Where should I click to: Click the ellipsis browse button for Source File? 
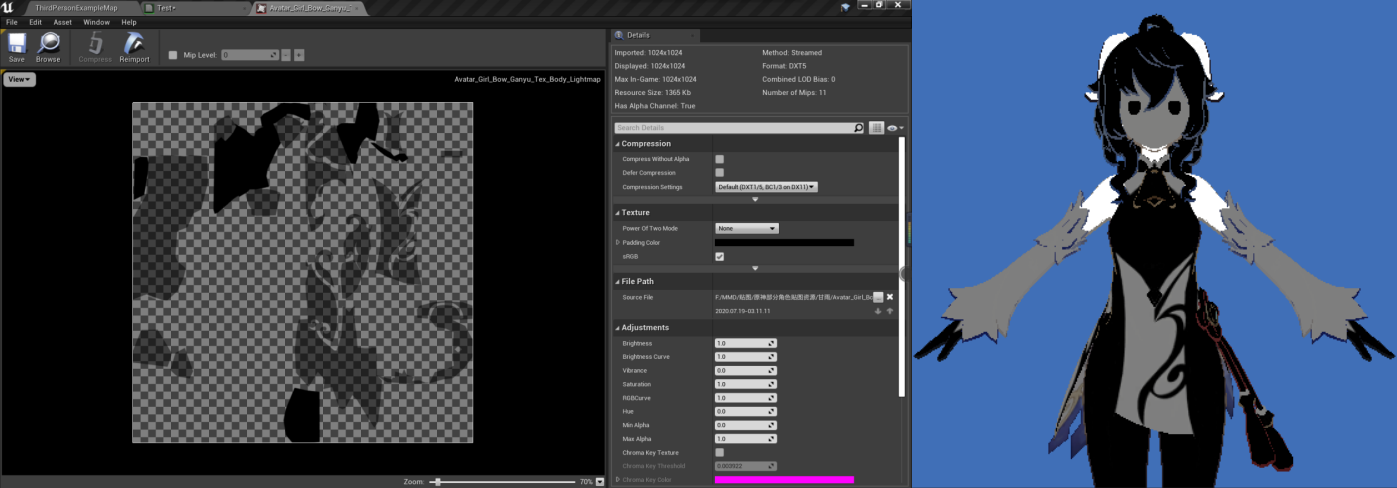(878, 297)
